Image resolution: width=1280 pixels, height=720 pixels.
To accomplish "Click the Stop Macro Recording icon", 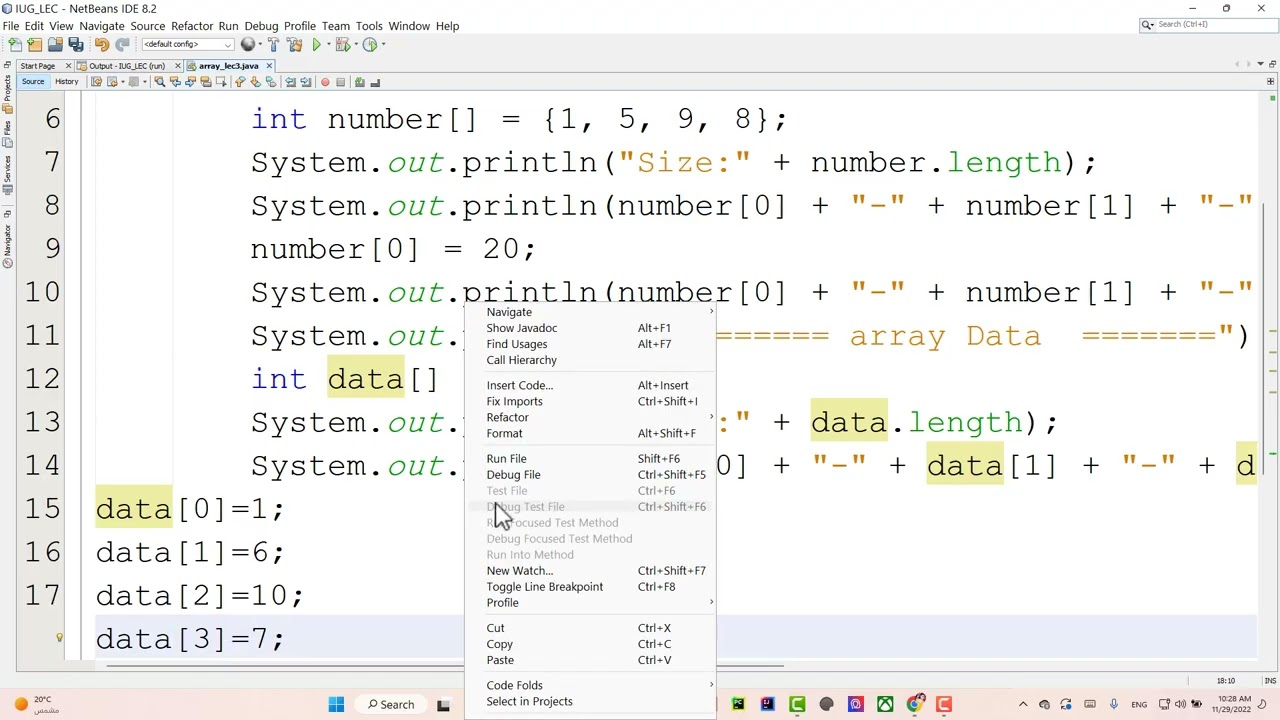I will [x=340, y=82].
